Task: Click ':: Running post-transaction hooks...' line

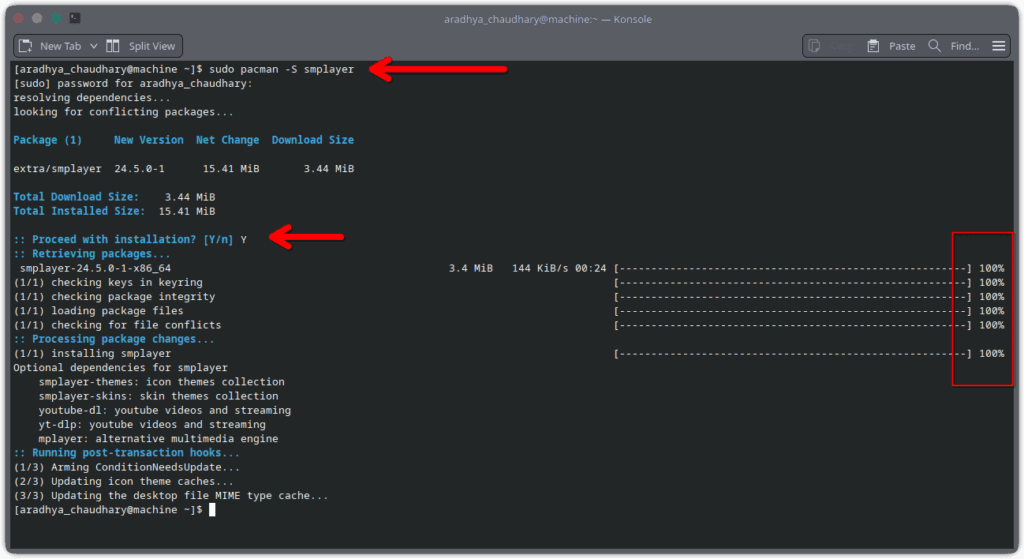Action: tap(127, 453)
